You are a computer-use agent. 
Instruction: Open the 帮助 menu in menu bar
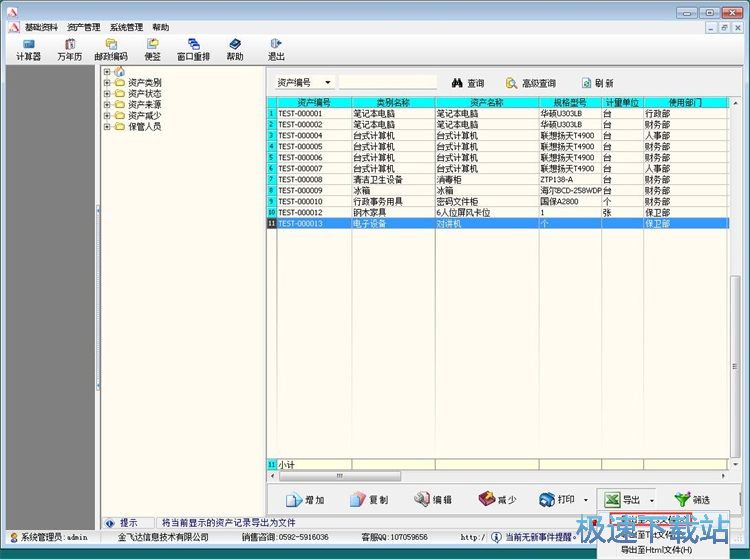pyautogui.click(x=161, y=27)
